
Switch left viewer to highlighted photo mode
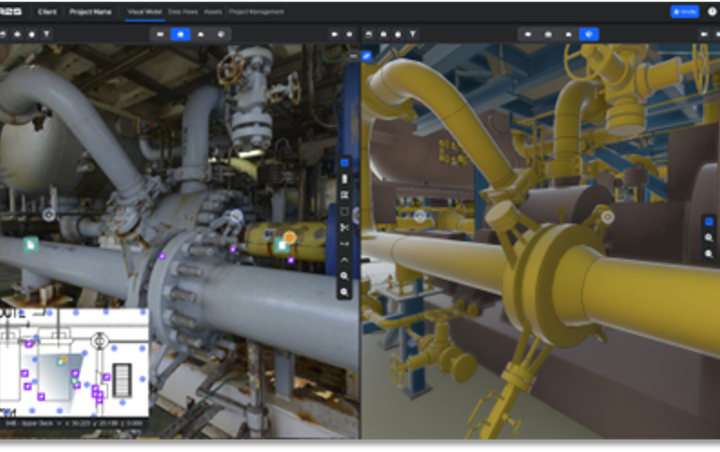click(x=180, y=34)
